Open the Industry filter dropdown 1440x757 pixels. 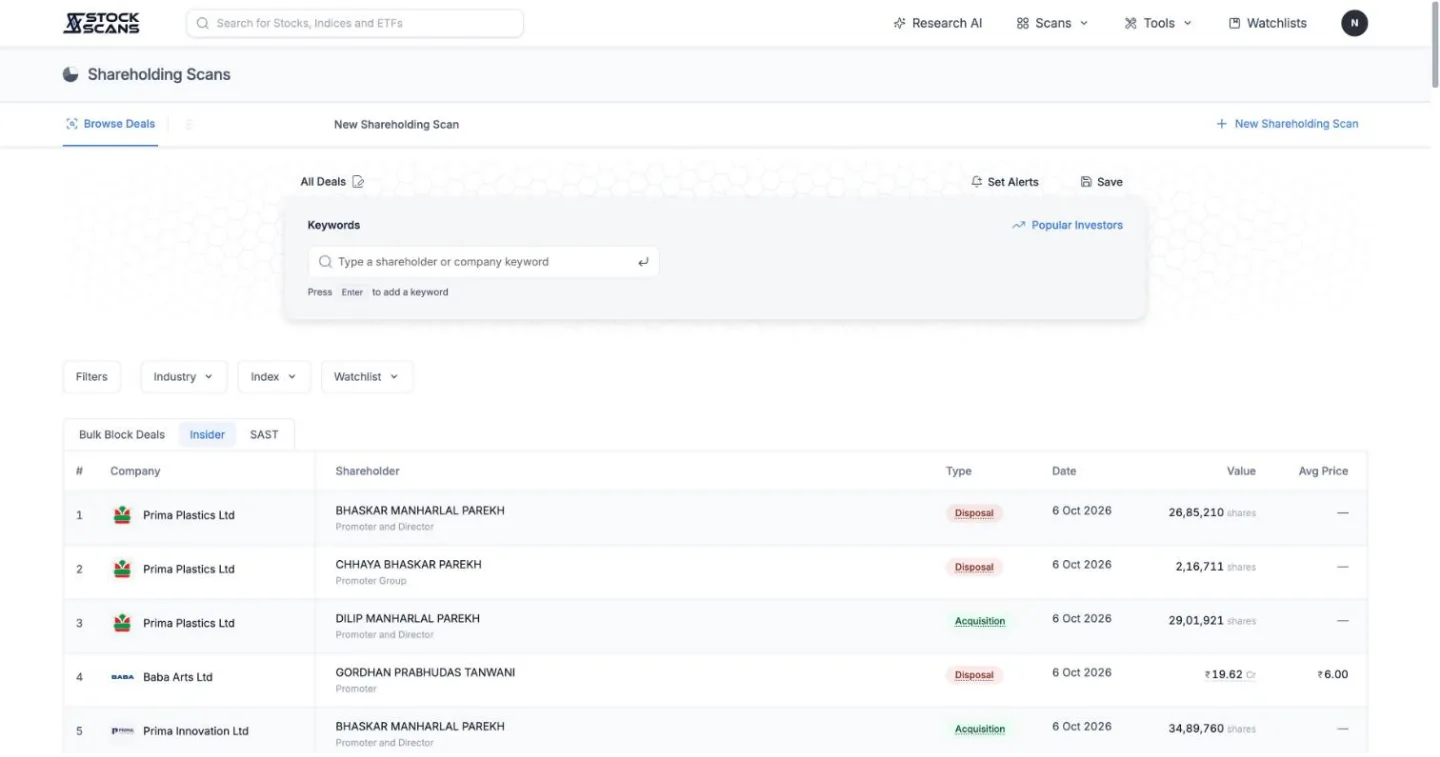point(184,377)
